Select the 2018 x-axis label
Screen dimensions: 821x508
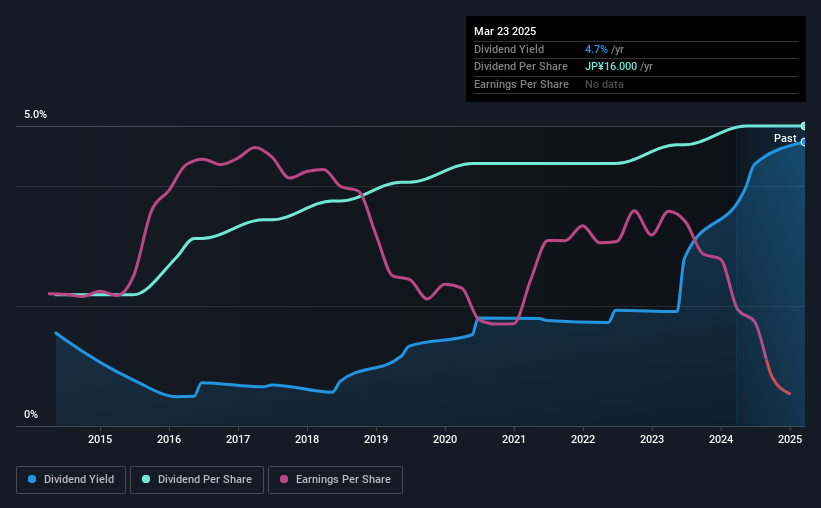[307, 439]
